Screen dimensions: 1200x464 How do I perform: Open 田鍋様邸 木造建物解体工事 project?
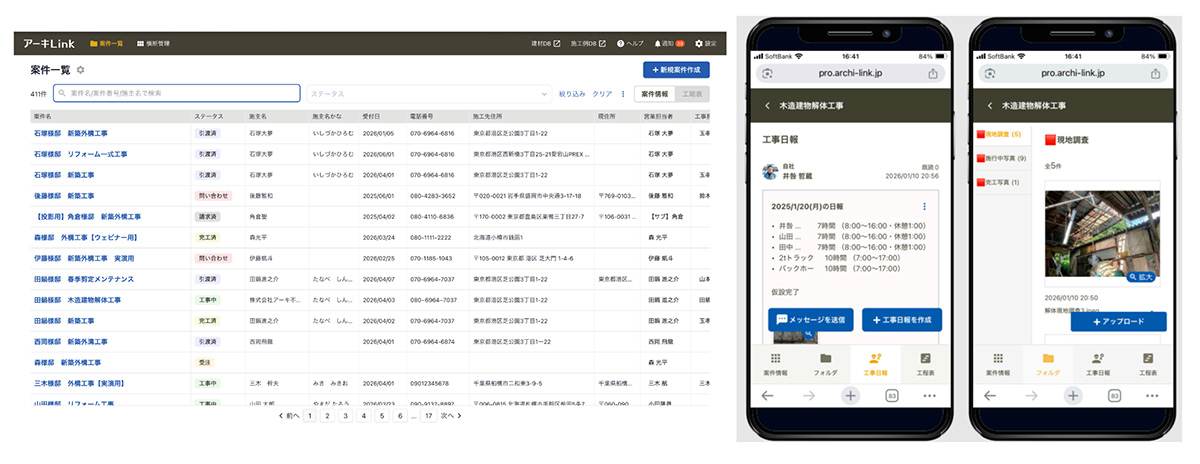(x=77, y=299)
